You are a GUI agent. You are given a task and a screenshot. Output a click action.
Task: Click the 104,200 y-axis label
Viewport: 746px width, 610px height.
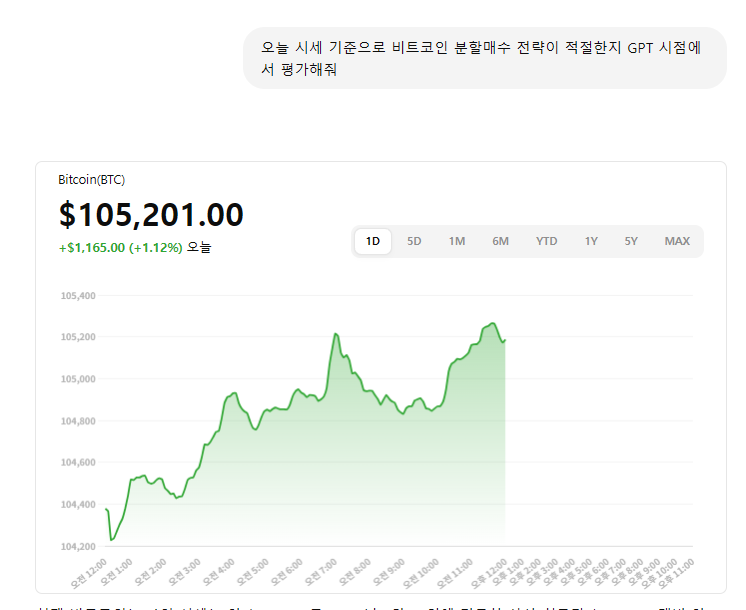pyautogui.click(x=78, y=547)
